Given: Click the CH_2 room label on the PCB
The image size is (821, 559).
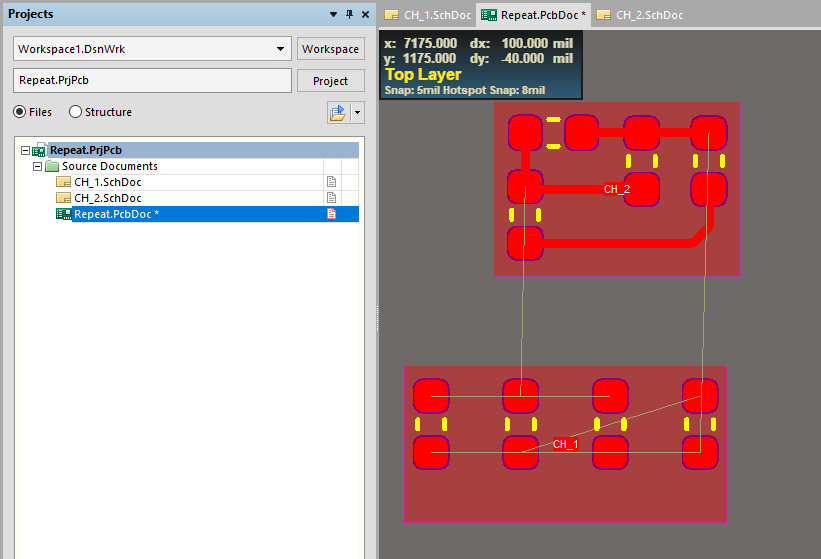Looking at the screenshot, I should [616, 189].
